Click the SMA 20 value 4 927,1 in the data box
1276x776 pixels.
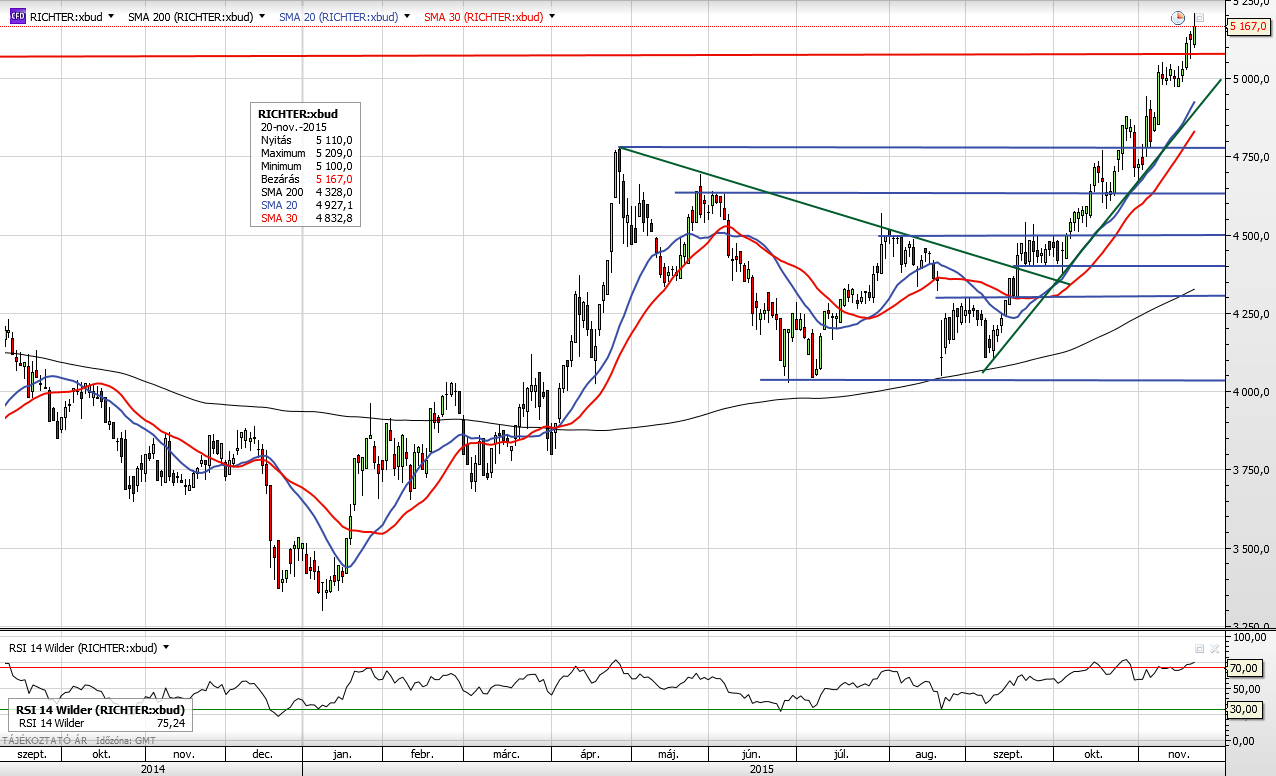pyautogui.click(x=335, y=205)
